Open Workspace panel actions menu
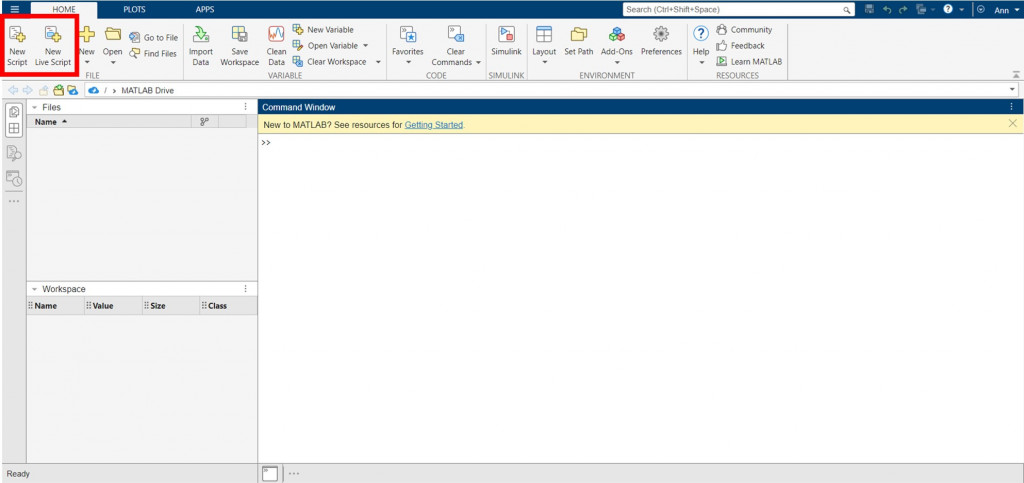This screenshot has width=1024, height=483. click(246, 288)
